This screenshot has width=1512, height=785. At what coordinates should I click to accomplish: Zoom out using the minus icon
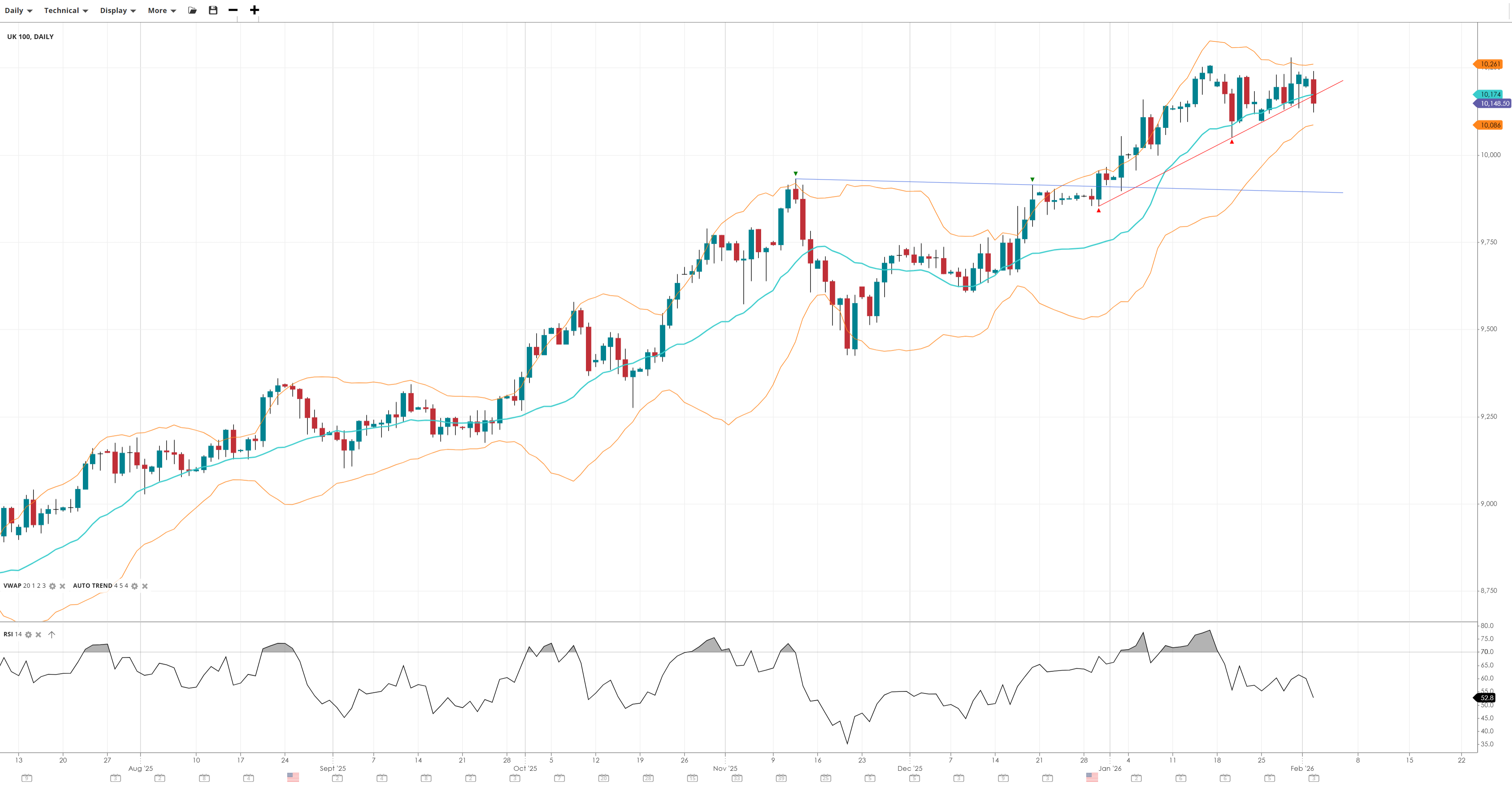click(x=233, y=10)
